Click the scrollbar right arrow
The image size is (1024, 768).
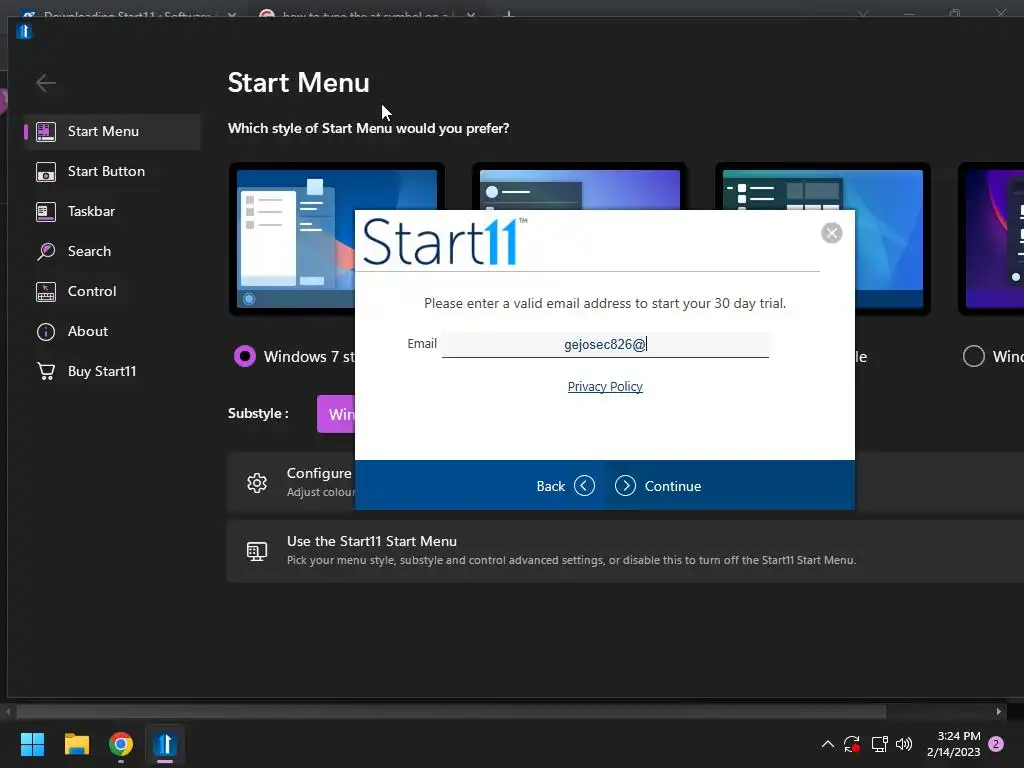(x=998, y=711)
